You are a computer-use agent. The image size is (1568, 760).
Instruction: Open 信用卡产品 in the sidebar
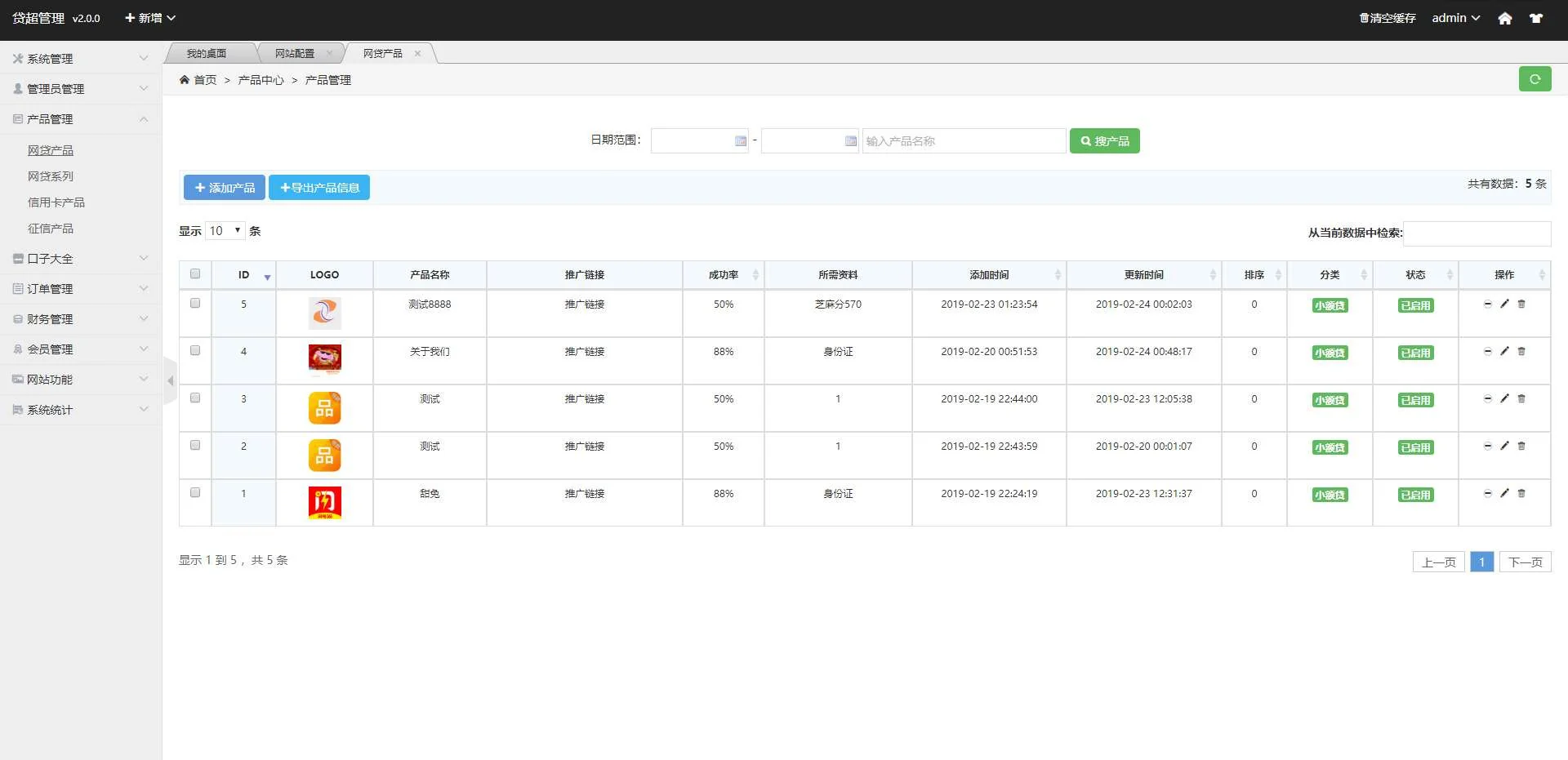[x=56, y=202]
